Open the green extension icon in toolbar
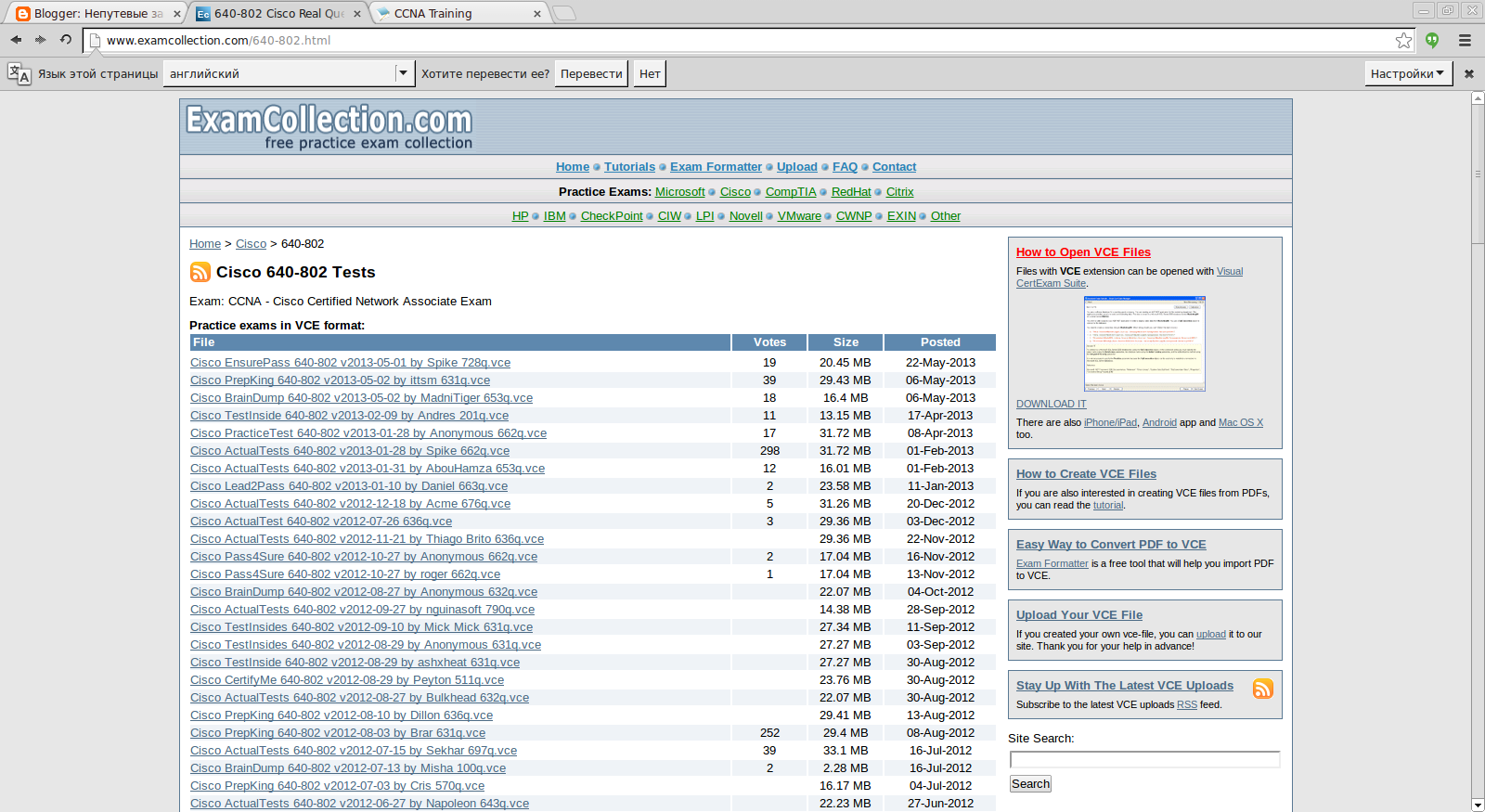 coord(1432,40)
